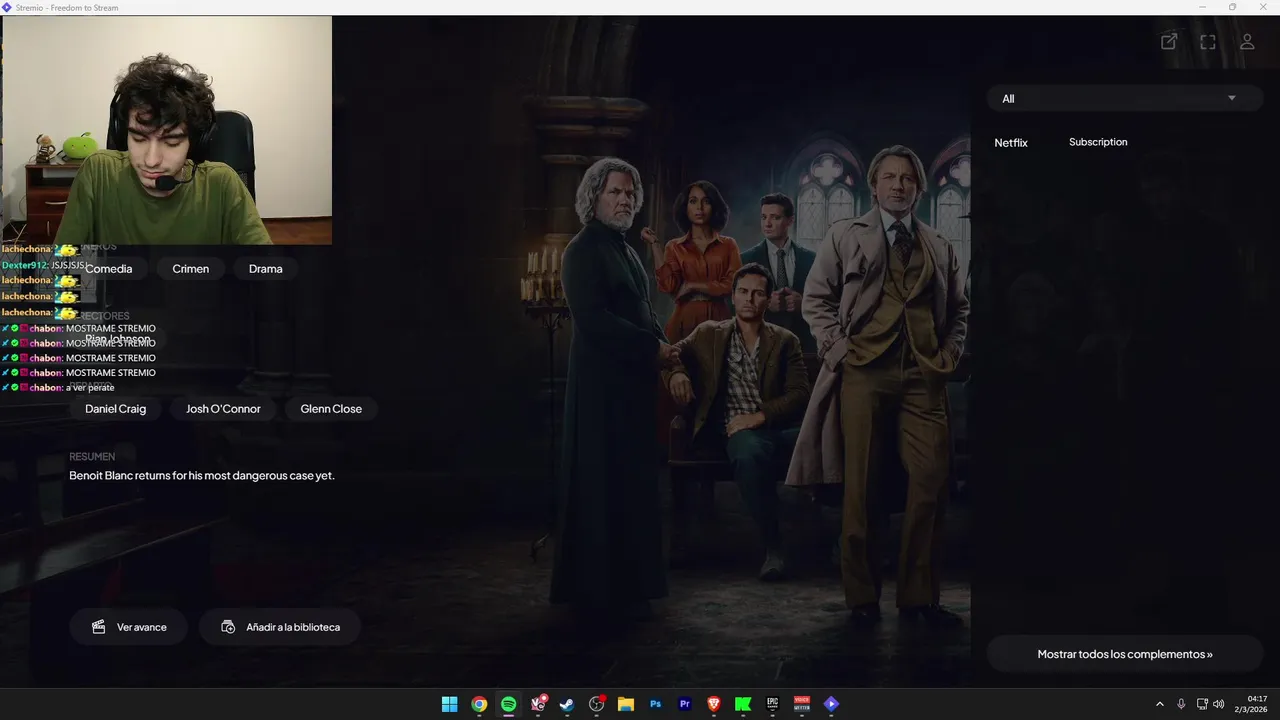Open Premiere Pro from taskbar

click(x=685, y=704)
